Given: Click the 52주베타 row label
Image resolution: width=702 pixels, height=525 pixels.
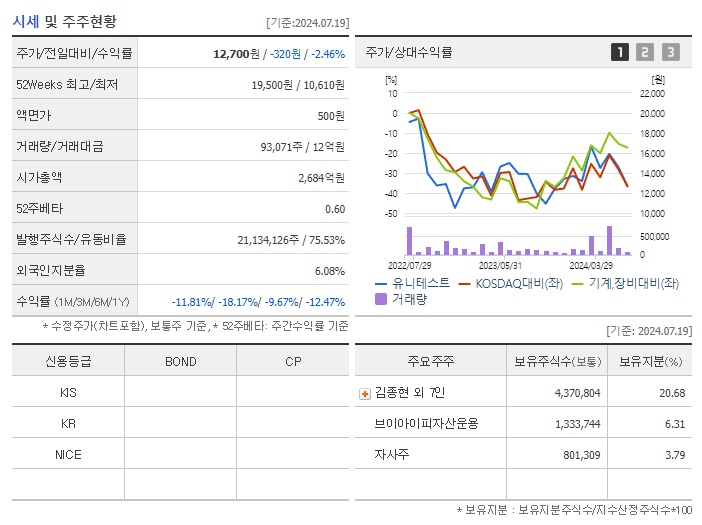Looking at the screenshot, I should (x=39, y=208).
